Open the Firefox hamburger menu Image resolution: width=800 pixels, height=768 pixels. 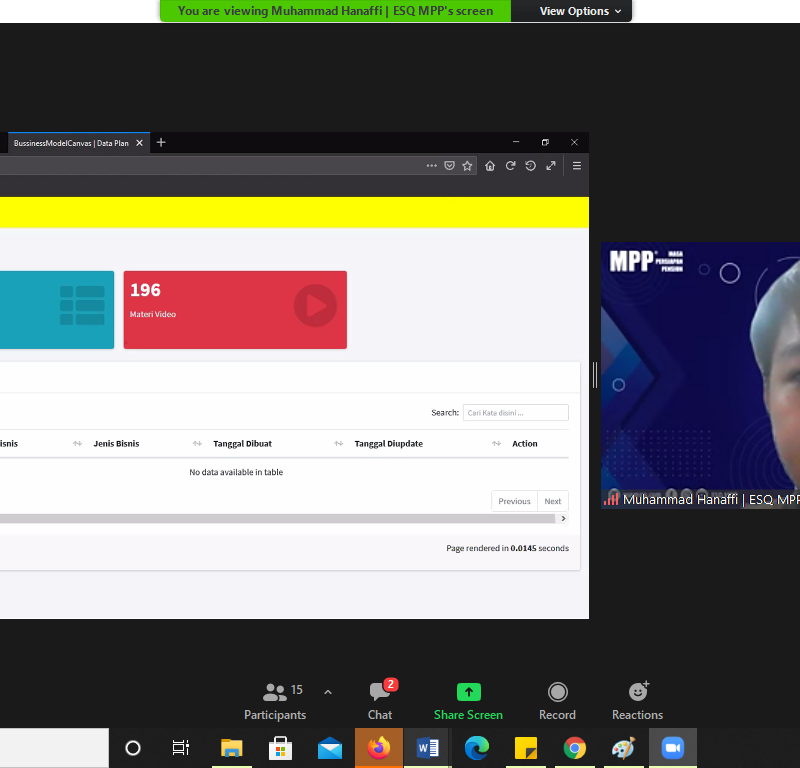pos(576,166)
